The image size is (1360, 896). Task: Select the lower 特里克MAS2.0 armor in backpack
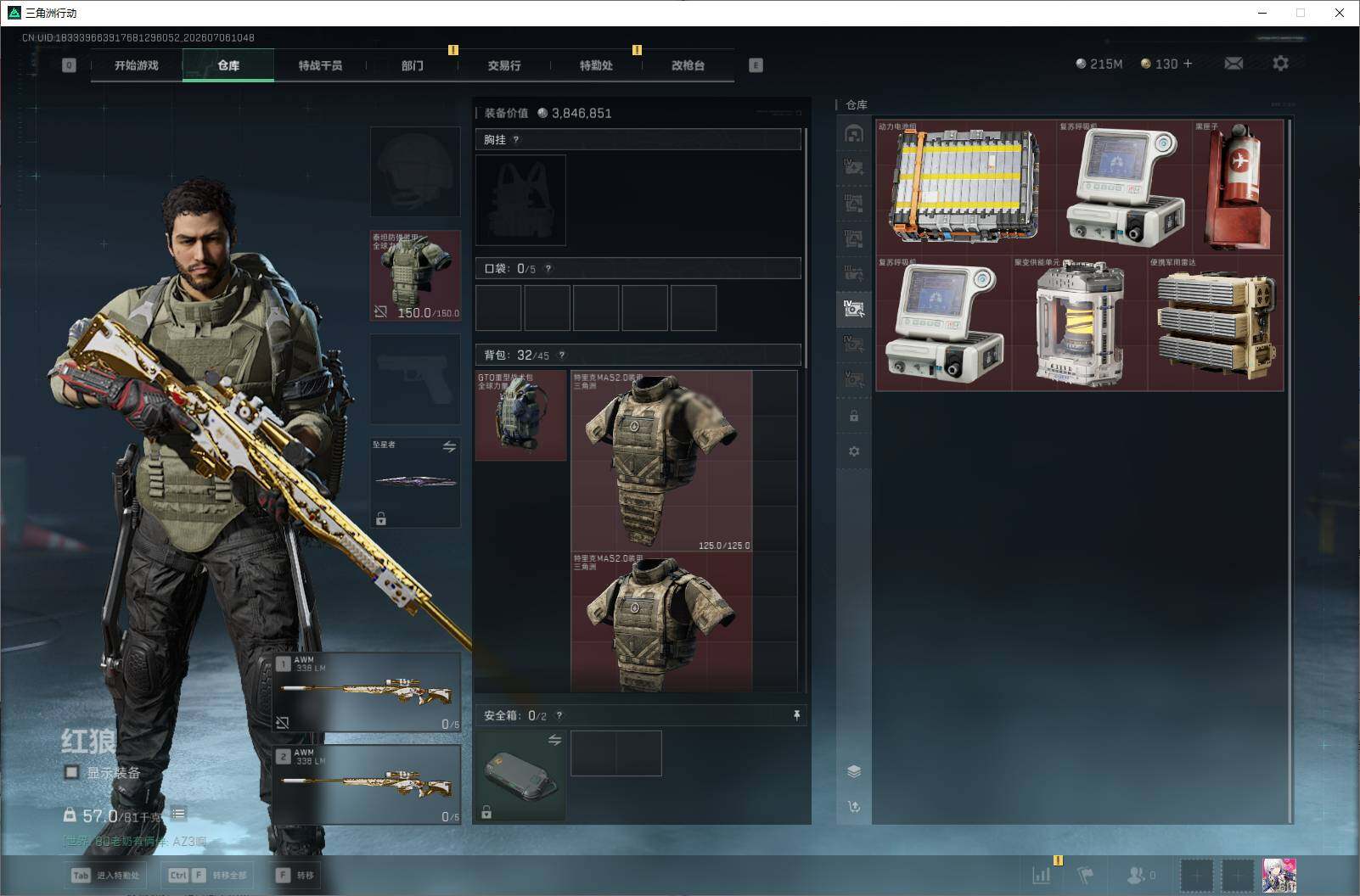(661, 622)
